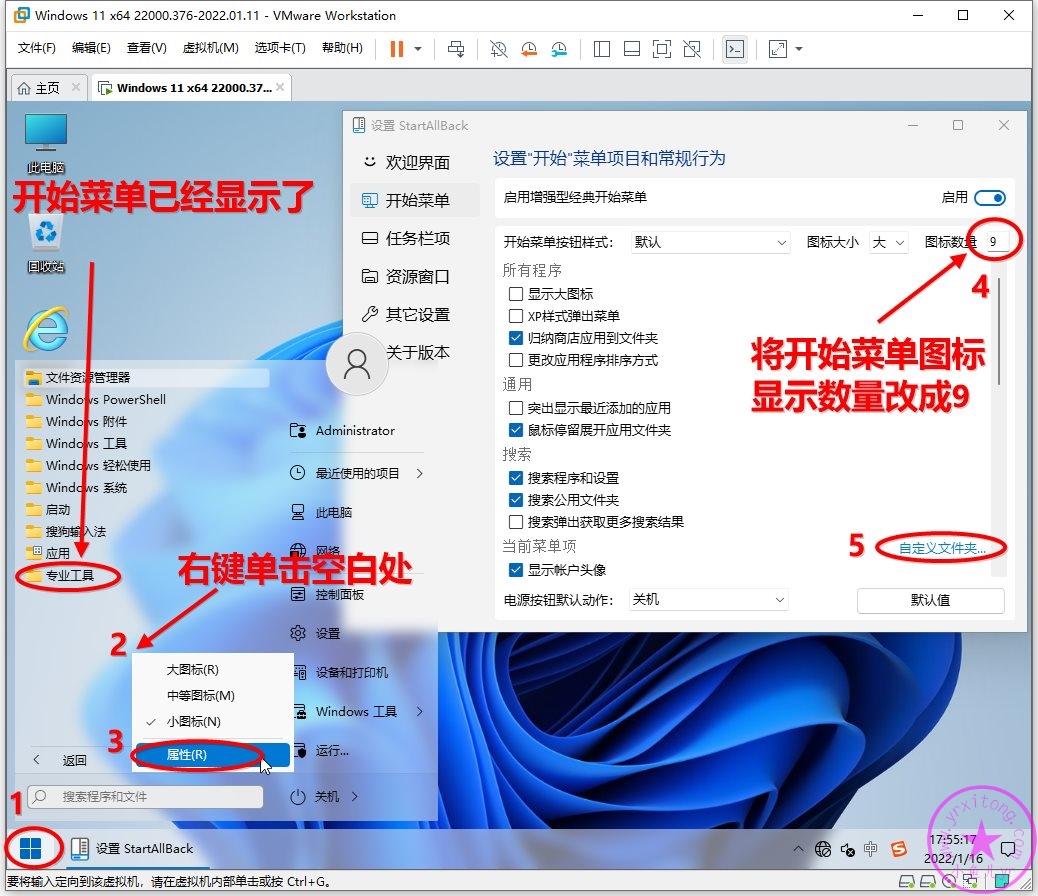Viewport: 1038px width, 896px height.
Task: Check 搜索弹出获取更多搜索结果 checkbox
Action: pyautogui.click(x=516, y=521)
